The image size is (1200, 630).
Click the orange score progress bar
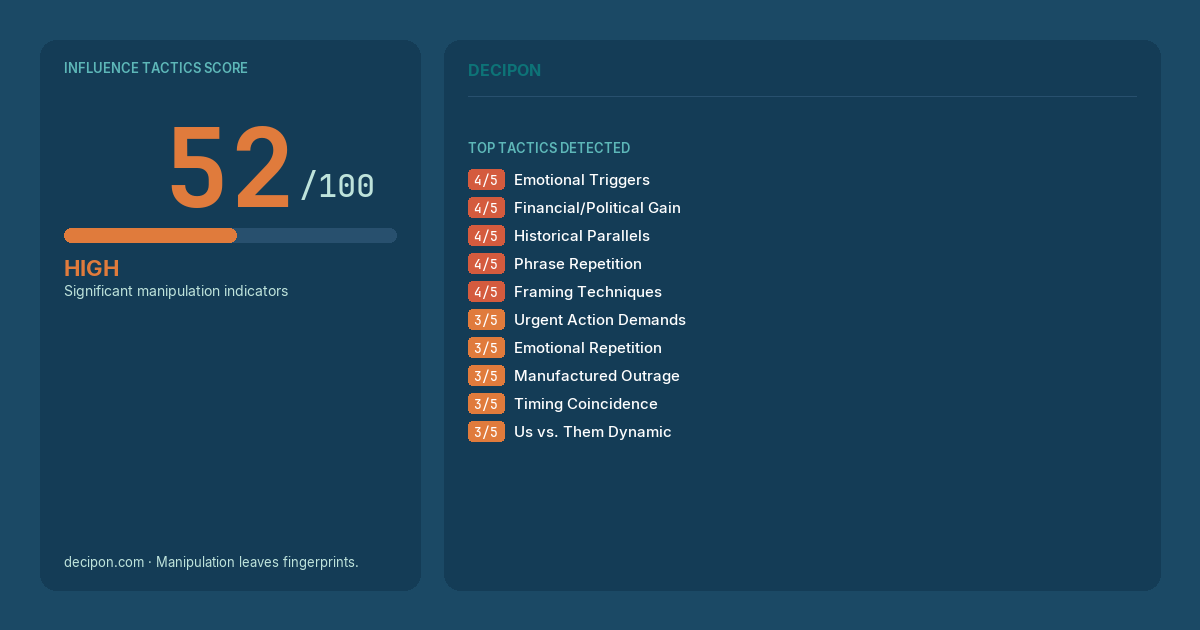click(x=150, y=236)
